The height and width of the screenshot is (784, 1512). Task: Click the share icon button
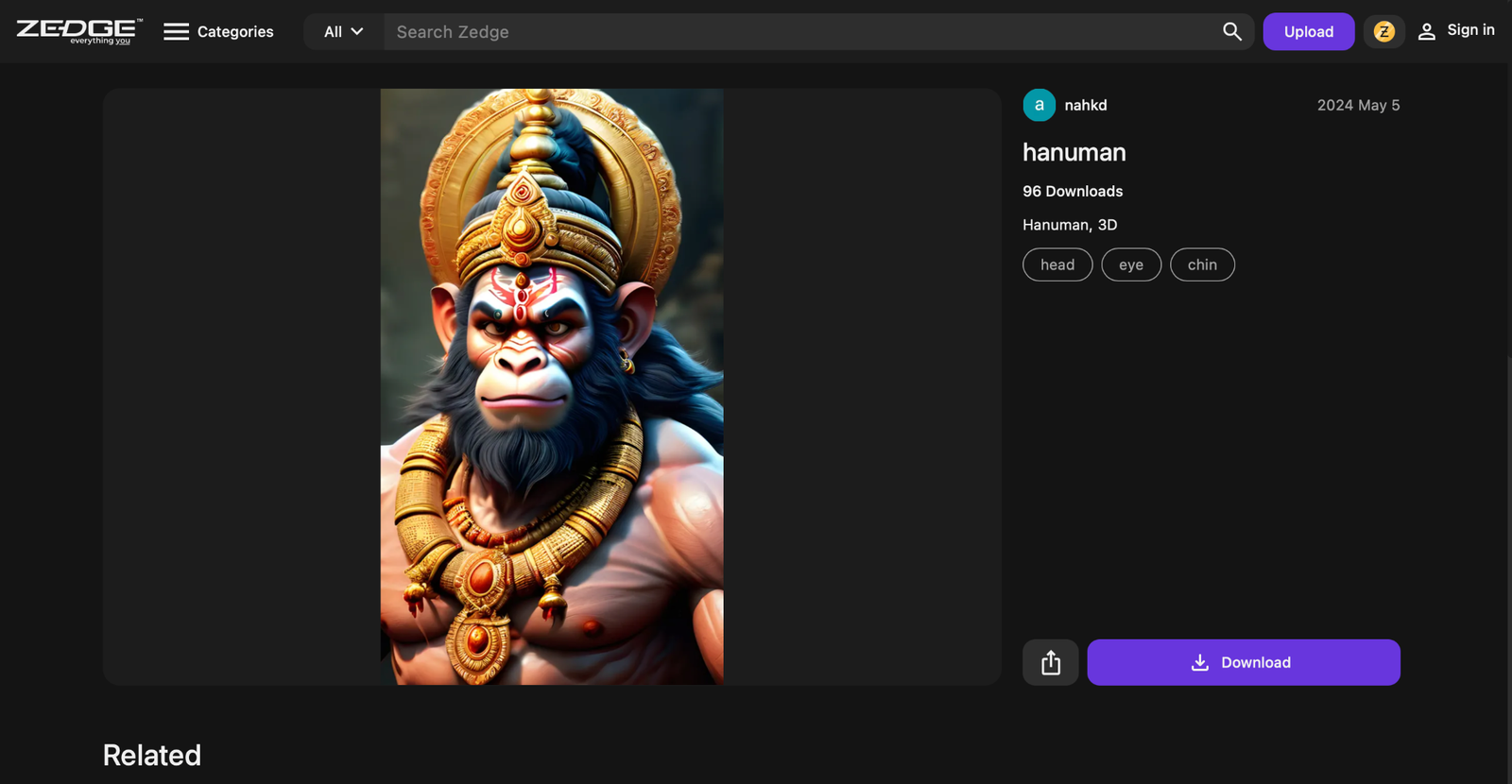click(x=1051, y=662)
